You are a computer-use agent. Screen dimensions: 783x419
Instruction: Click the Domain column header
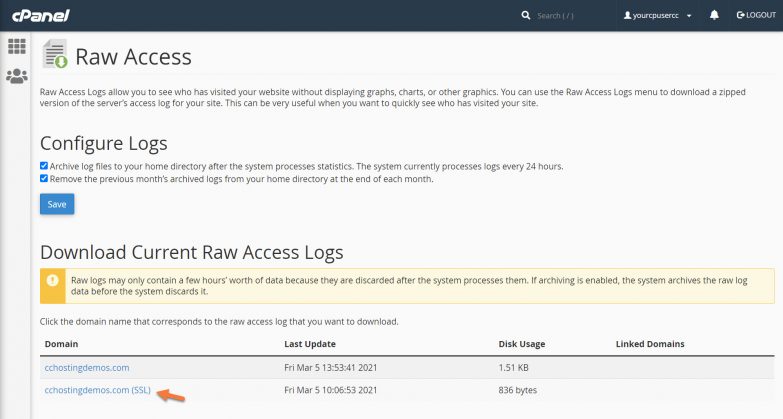pos(60,344)
